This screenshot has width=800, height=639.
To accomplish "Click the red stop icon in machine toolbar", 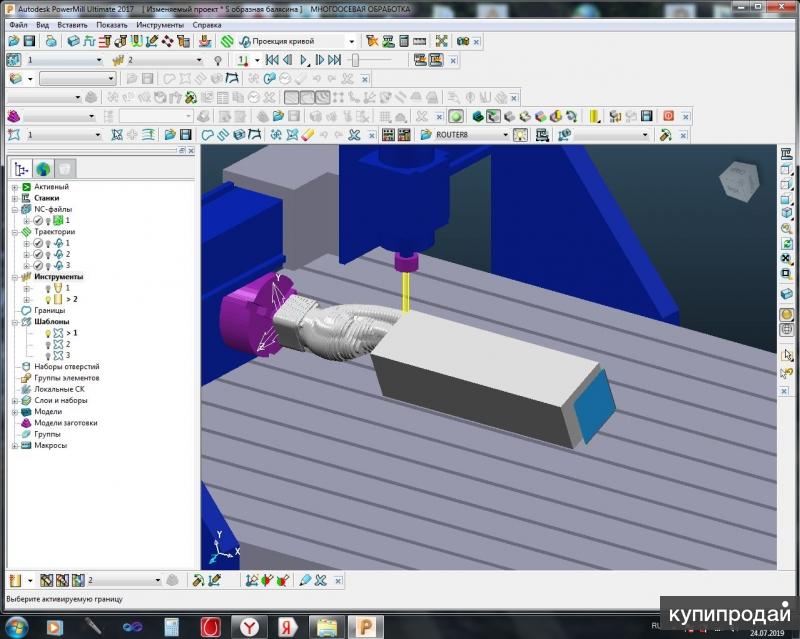I will click(668, 116).
